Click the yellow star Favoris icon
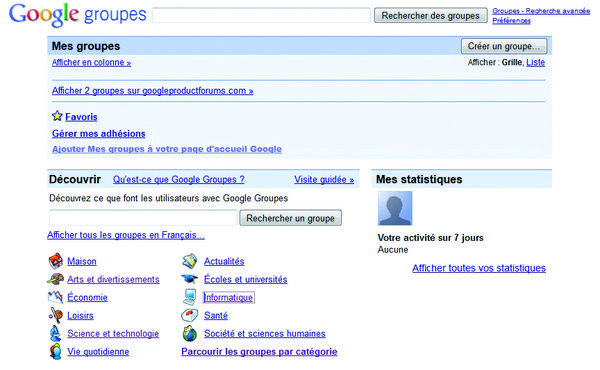600x370 pixels. click(57, 116)
